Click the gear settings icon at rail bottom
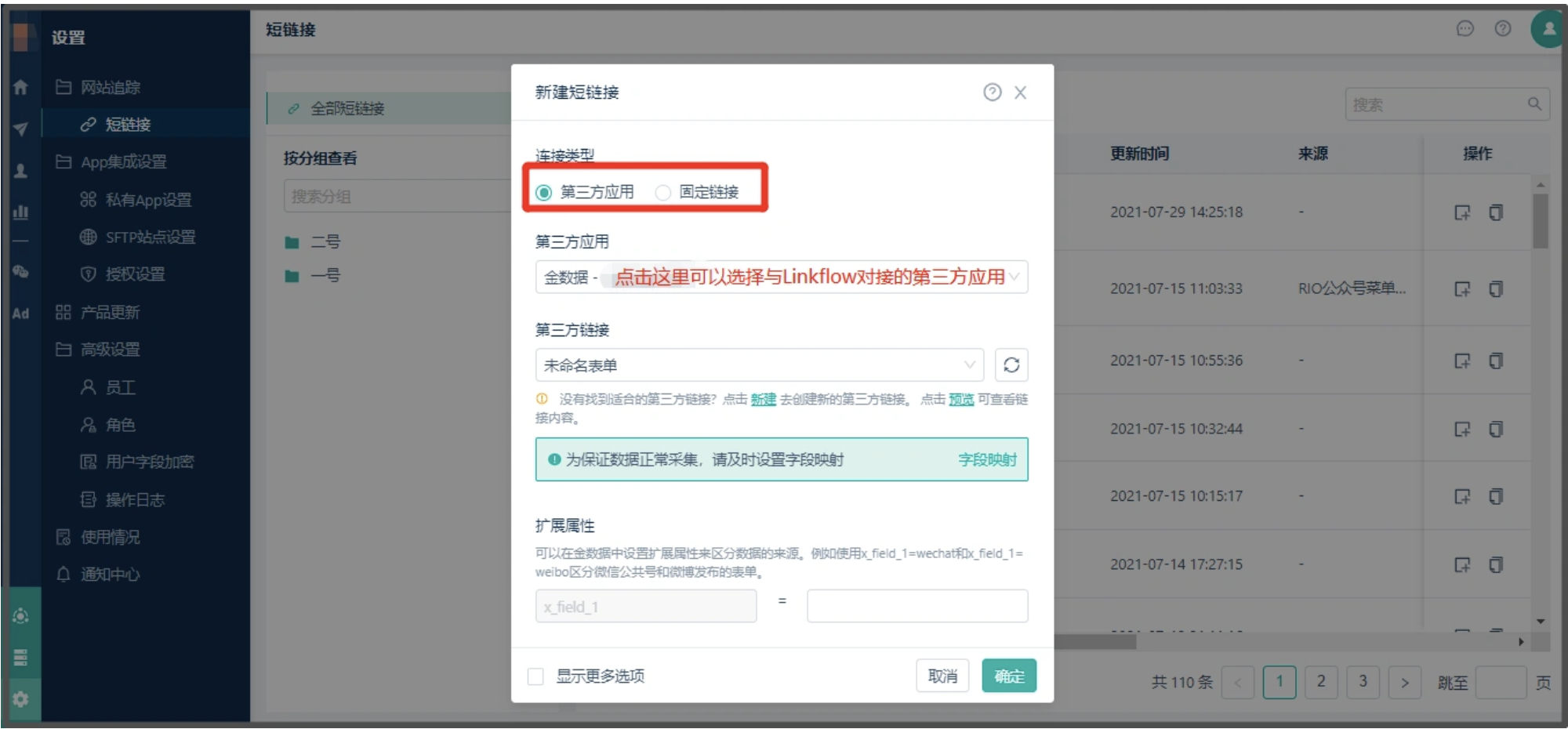The width and height of the screenshot is (1568, 729). click(20, 698)
